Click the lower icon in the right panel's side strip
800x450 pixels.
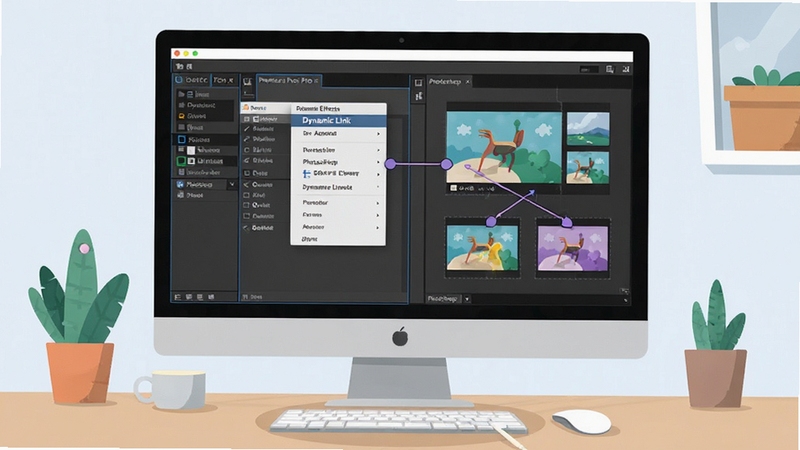(419, 96)
